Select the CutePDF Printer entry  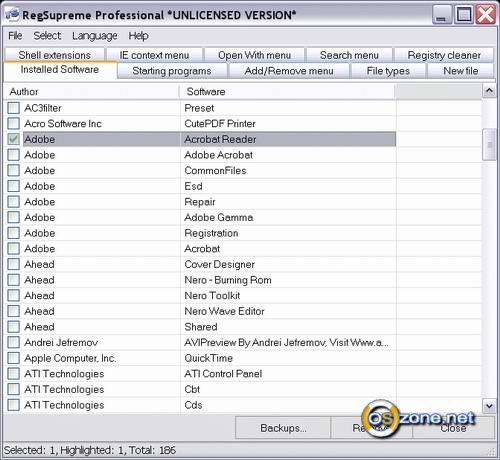coord(220,124)
